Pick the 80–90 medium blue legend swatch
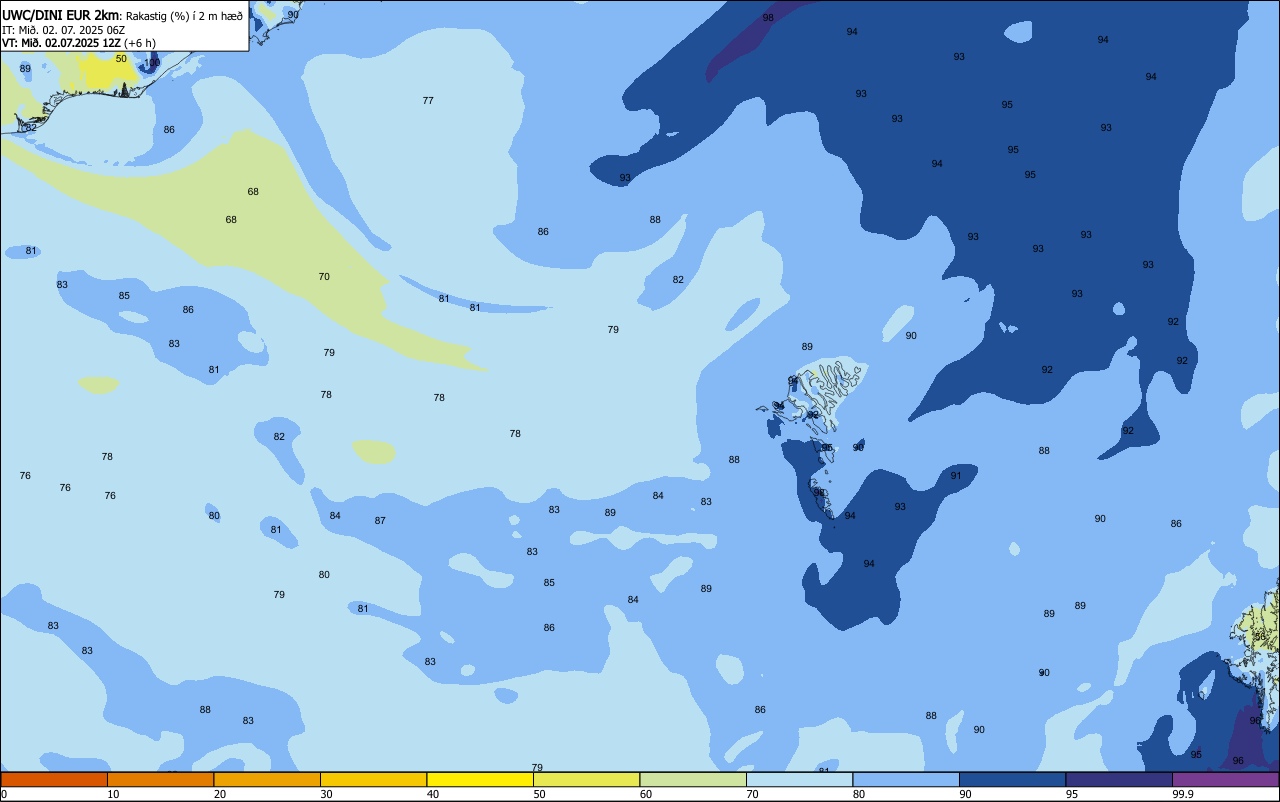 click(906, 779)
